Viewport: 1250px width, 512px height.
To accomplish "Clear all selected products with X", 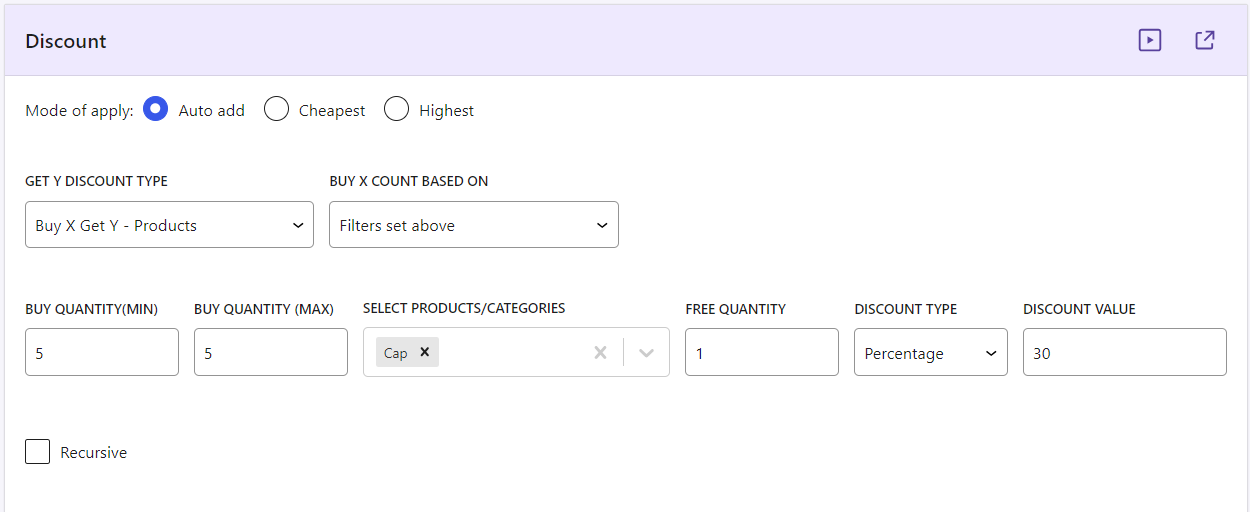I will click(600, 352).
